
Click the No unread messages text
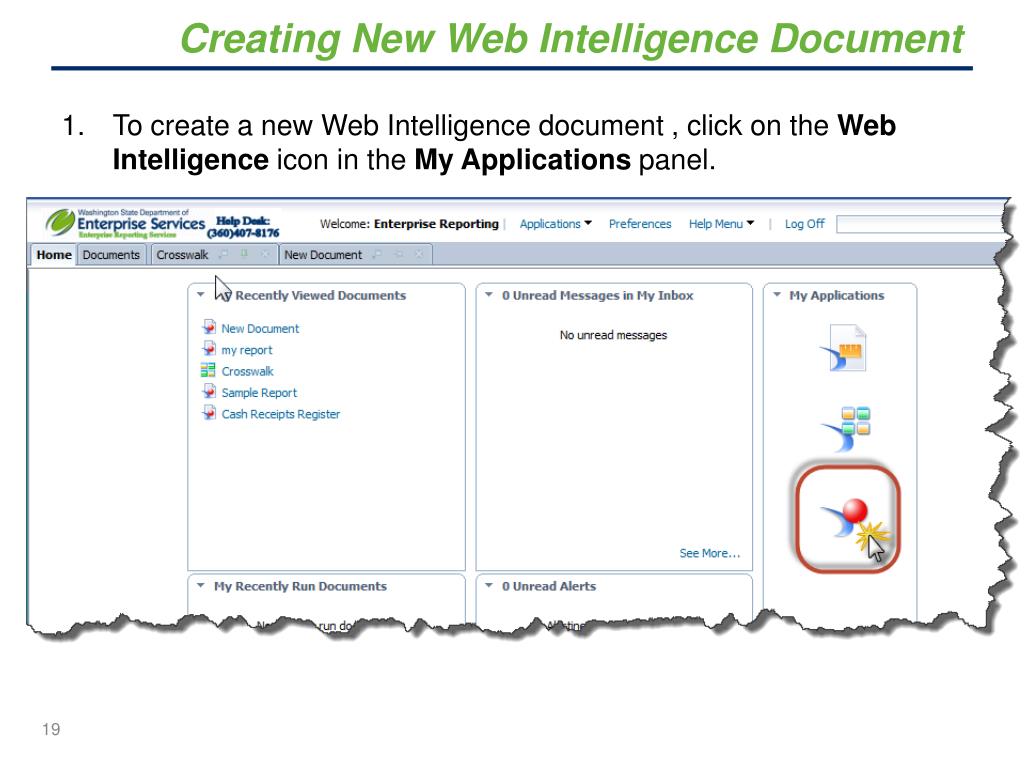pyautogui.click(x=613, y=335)
